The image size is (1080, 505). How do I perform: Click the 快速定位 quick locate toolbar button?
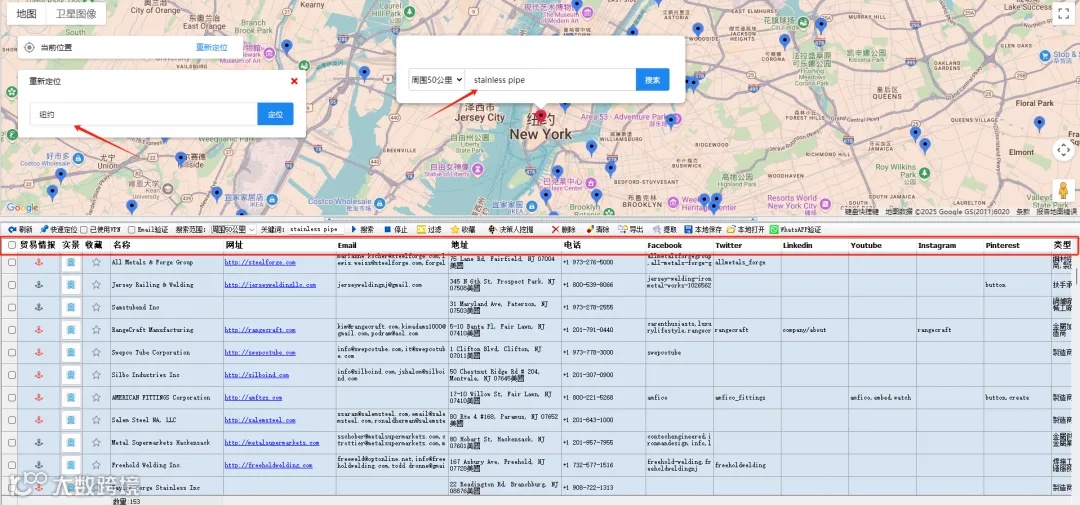[x=59, y=229]
